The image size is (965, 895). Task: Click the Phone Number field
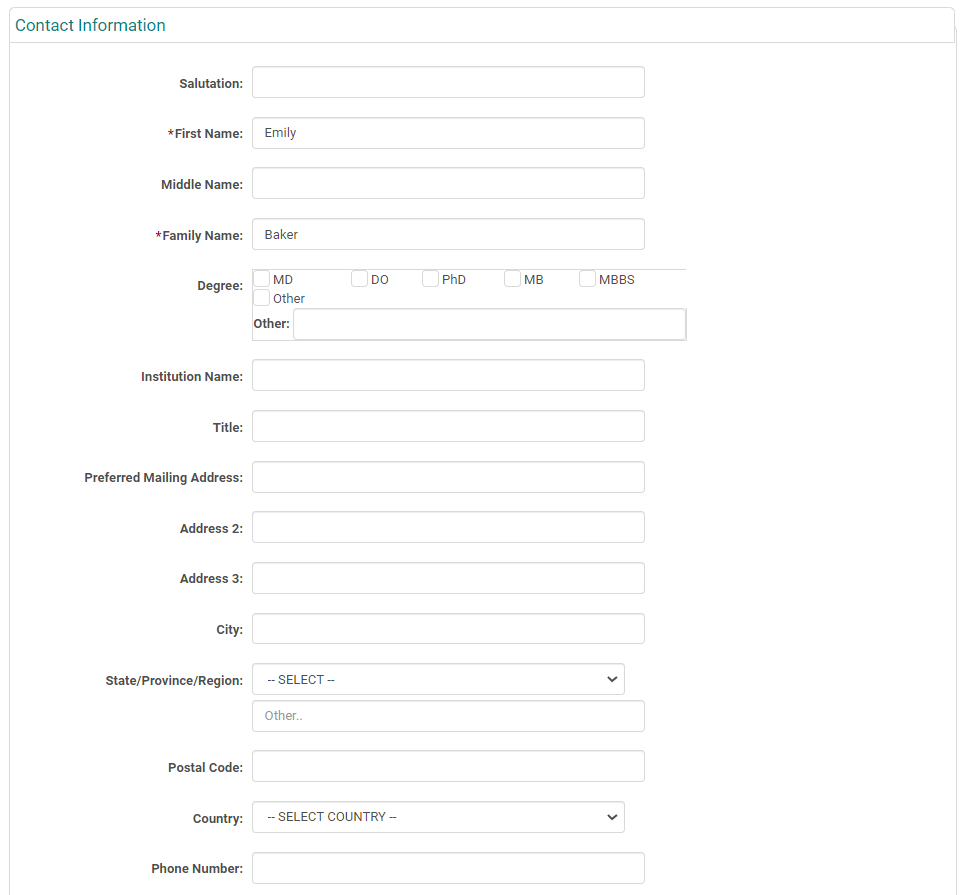tap(448, 868)
